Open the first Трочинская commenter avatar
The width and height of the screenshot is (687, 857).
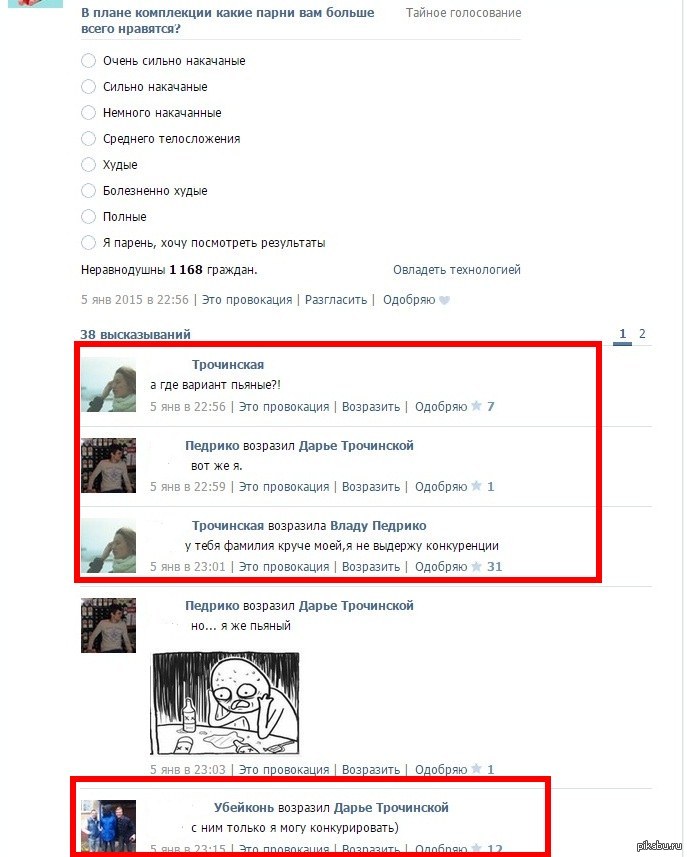(x=108, y=385)
